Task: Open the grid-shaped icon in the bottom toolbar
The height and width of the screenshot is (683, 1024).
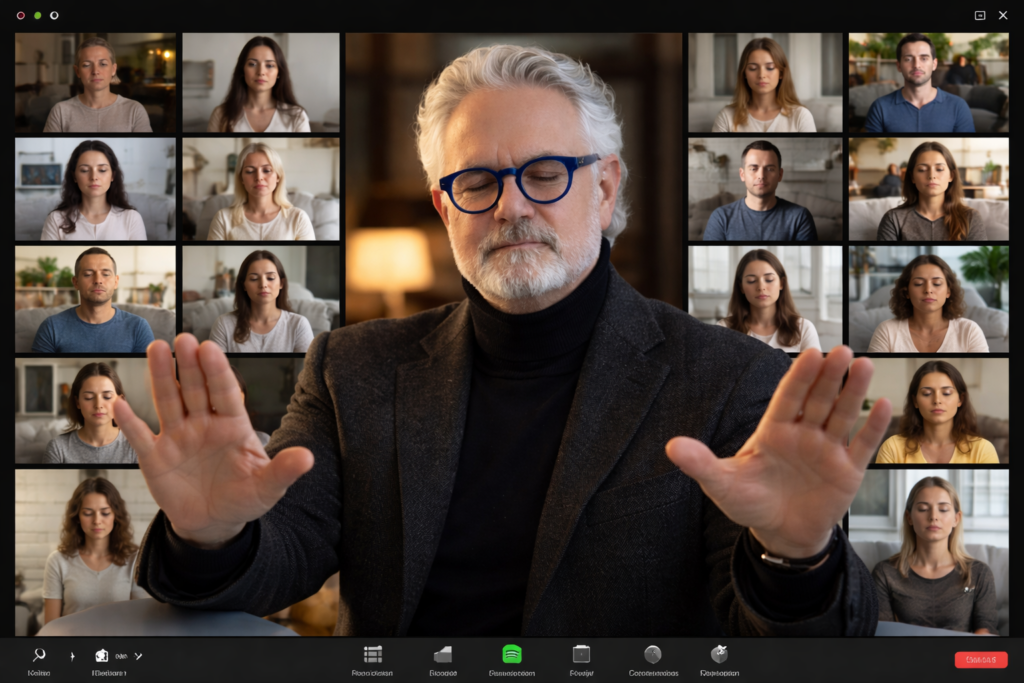Action: [373, 654]
